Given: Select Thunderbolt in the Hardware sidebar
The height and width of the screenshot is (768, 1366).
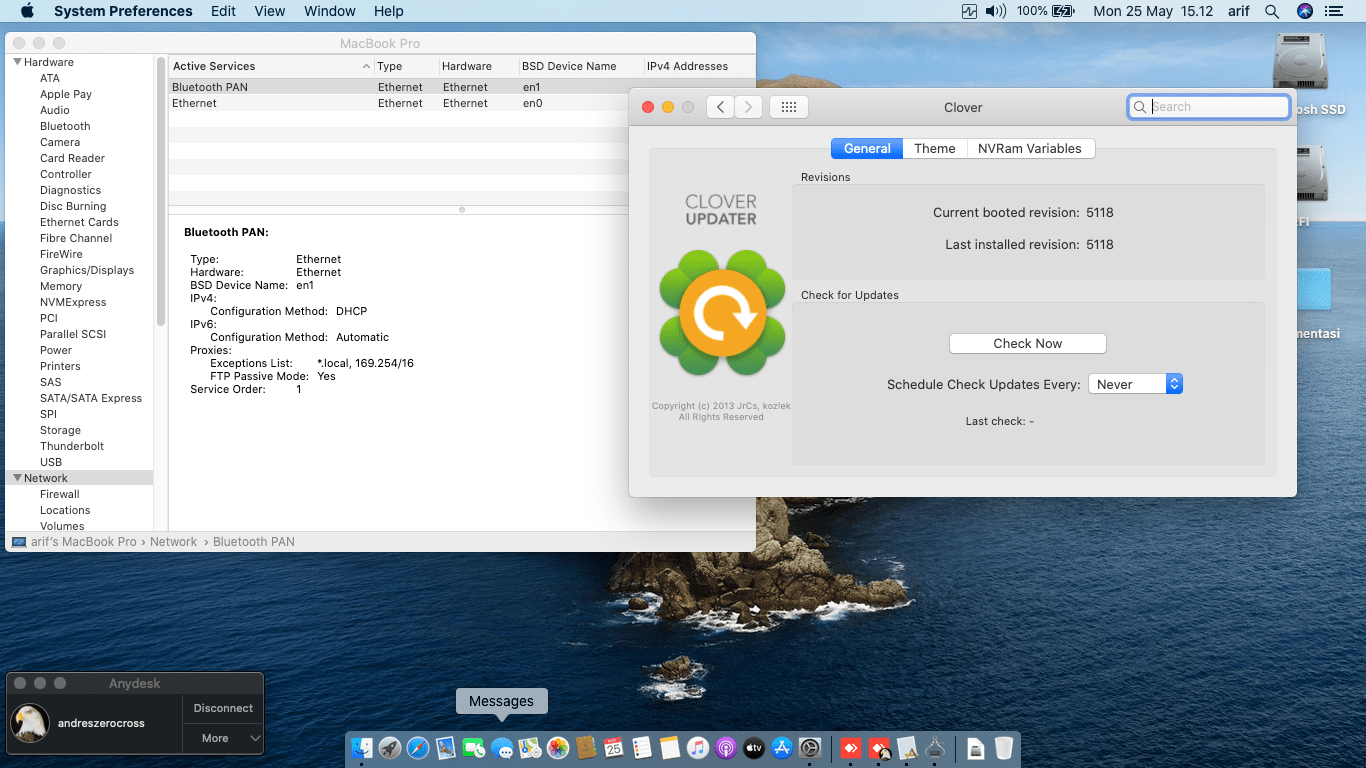Looking at the screenshot, I should coord(72,446).
